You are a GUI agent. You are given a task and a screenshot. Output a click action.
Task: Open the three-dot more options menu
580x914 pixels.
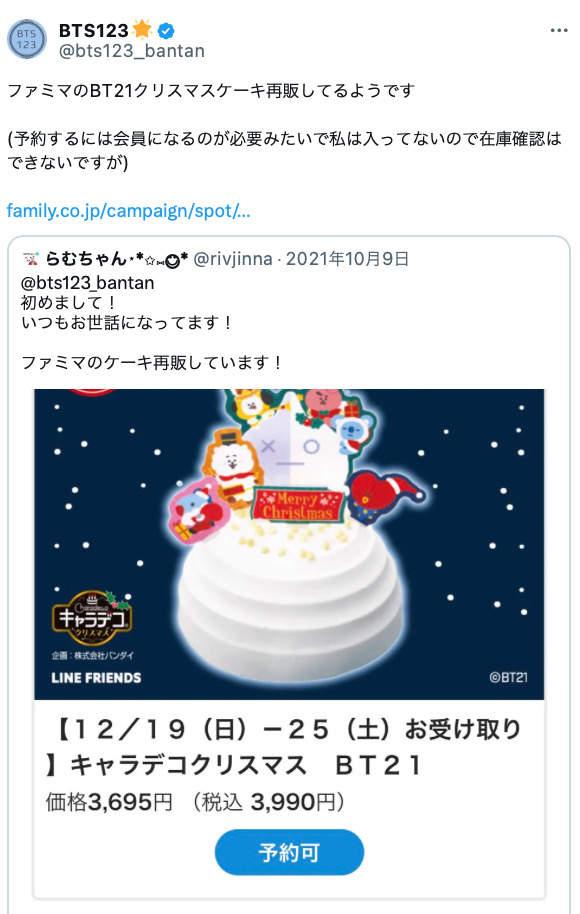pos(558,30)
